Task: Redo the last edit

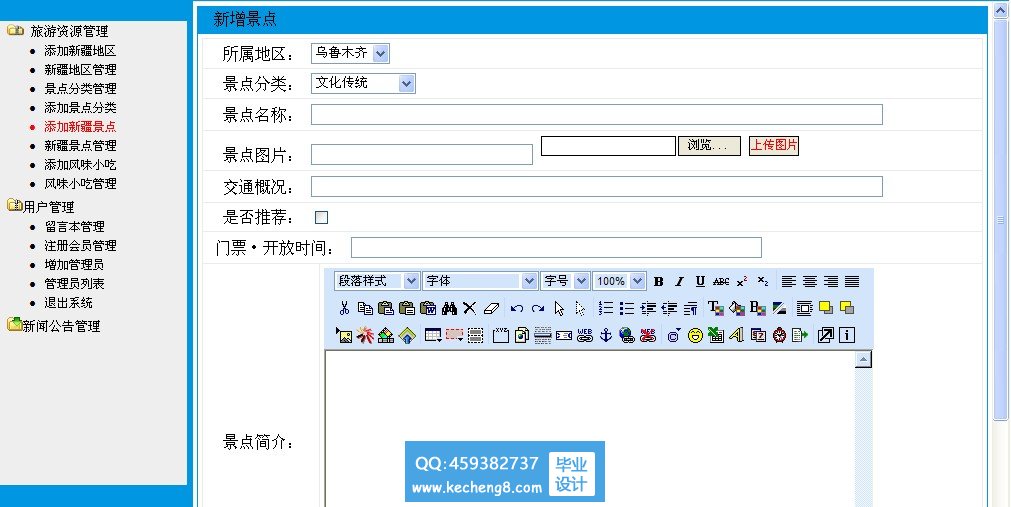Action: tap(538, 308)
